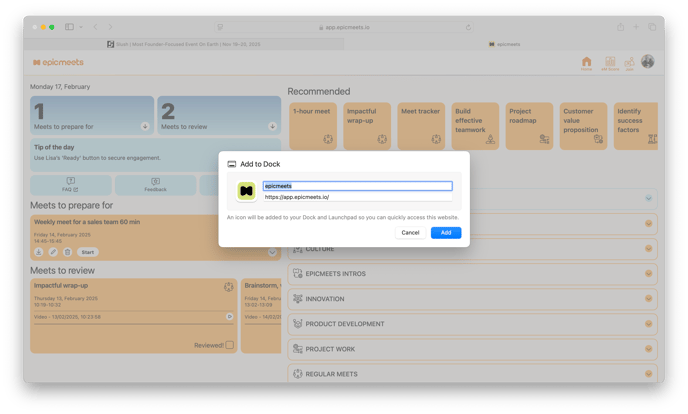Expand Meets to review count card
The height and width of the screenshot is (414, 688).
click(272, 126)
